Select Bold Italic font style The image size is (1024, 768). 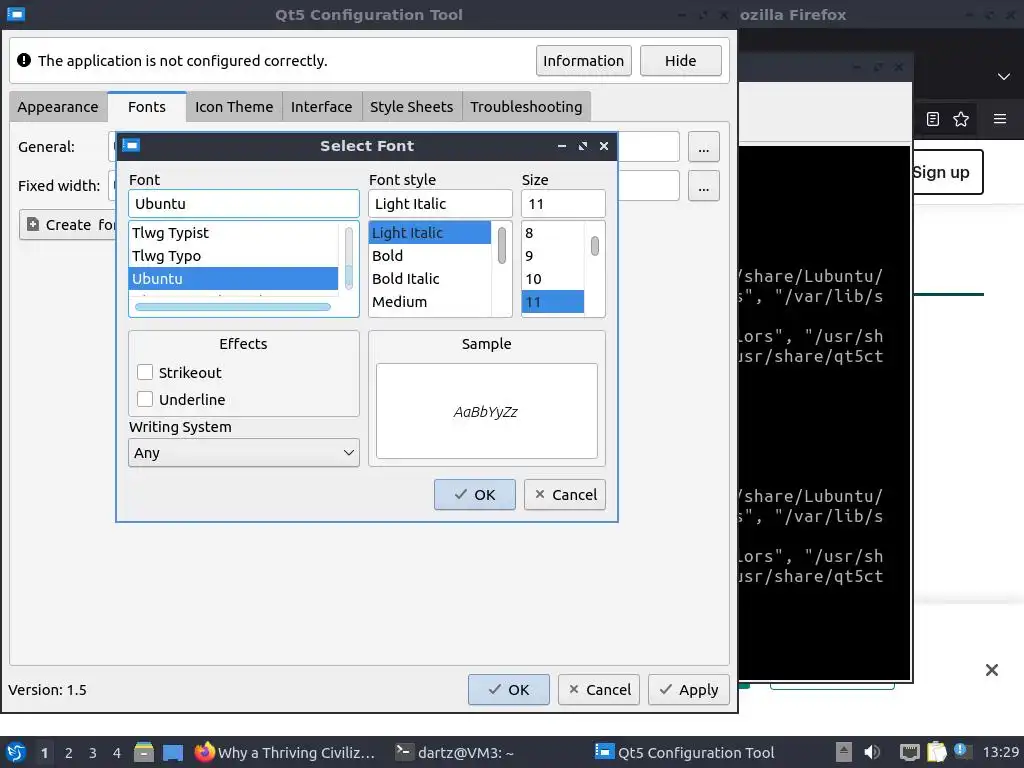430,278
